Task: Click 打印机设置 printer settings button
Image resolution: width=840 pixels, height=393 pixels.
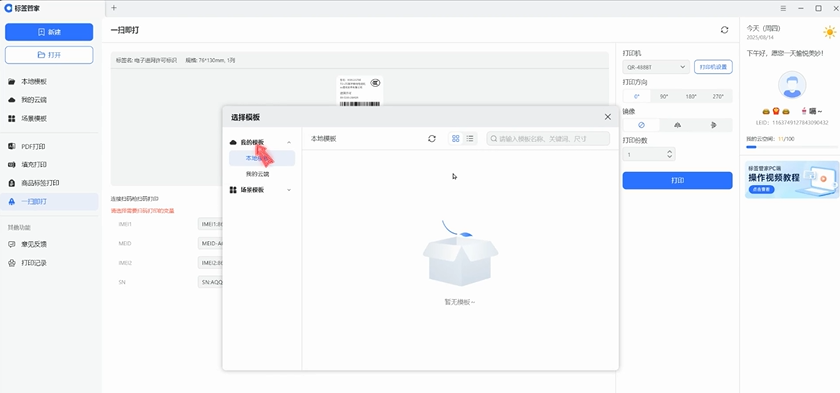Action: tap(713, 67)
